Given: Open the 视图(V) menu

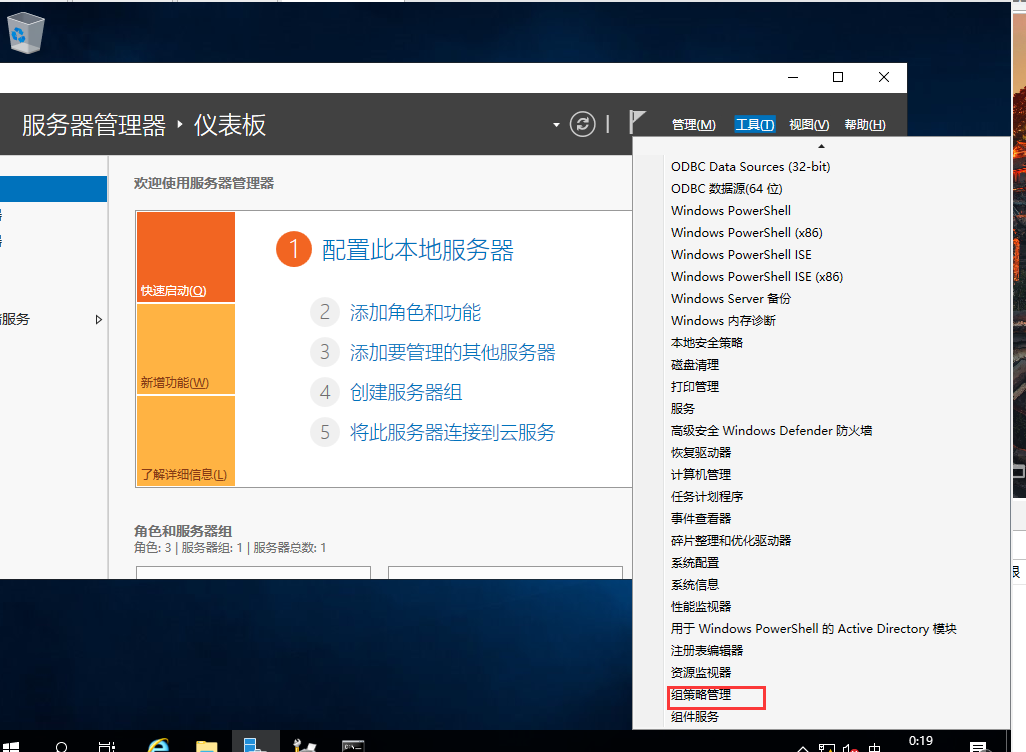Looking at the screenshot, I should [809, 124].
